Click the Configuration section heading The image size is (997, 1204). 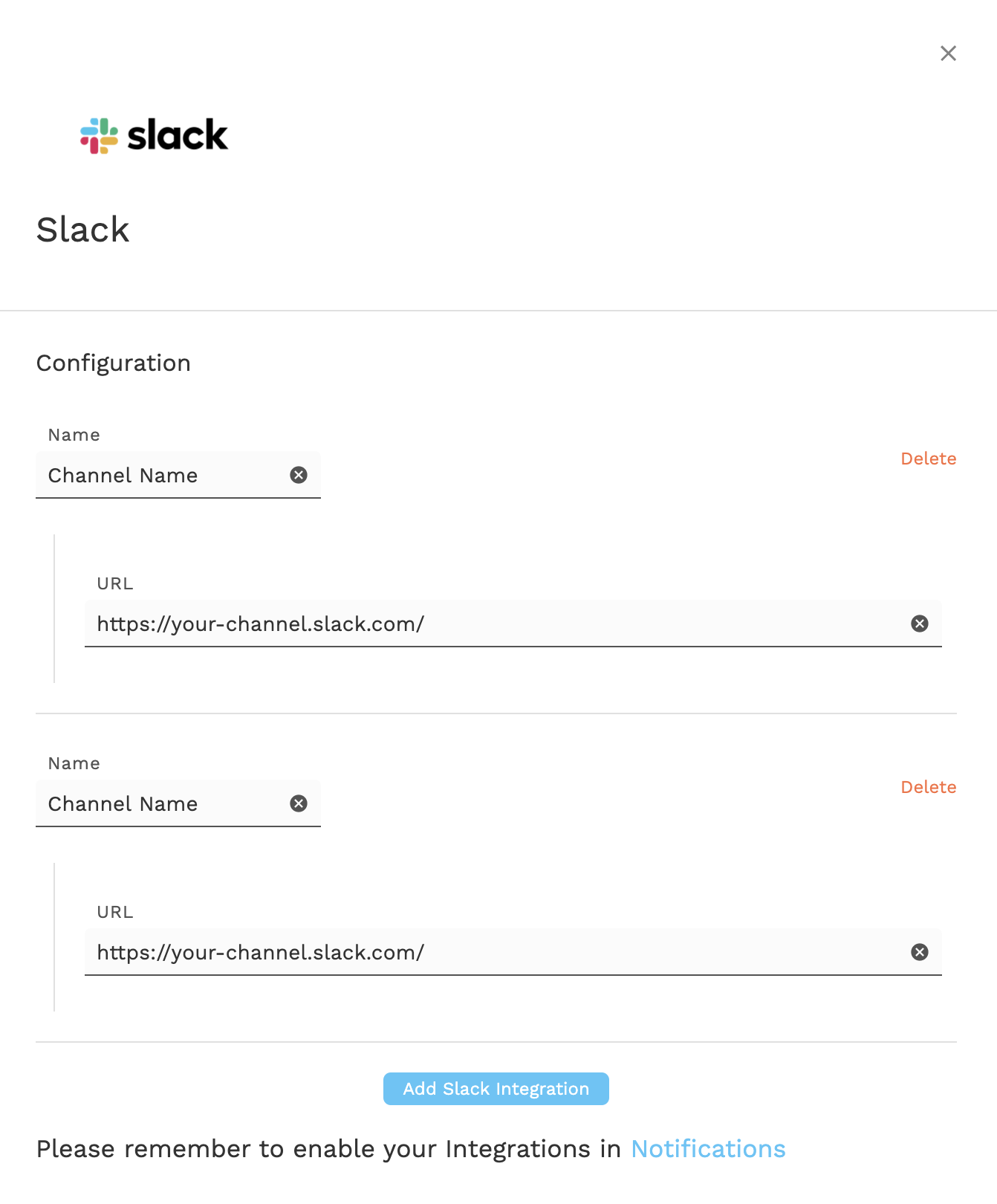(x=114, y=363)
